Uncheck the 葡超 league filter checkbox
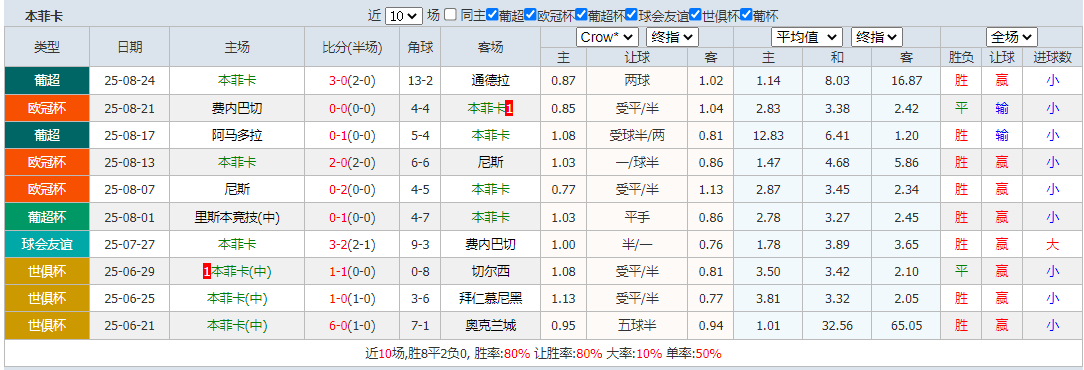This screenshot has width=1084, height=370. coord(492,15)
